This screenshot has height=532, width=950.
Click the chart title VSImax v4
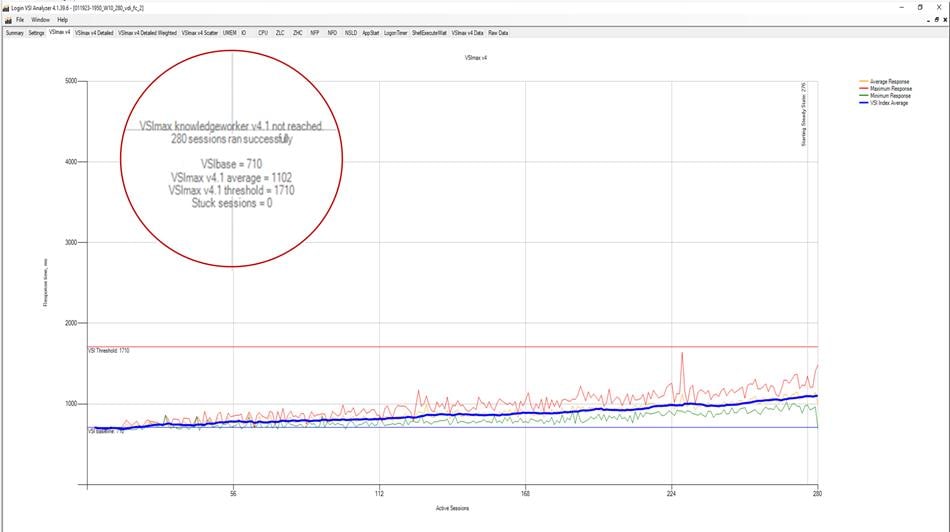coord(476,58)
